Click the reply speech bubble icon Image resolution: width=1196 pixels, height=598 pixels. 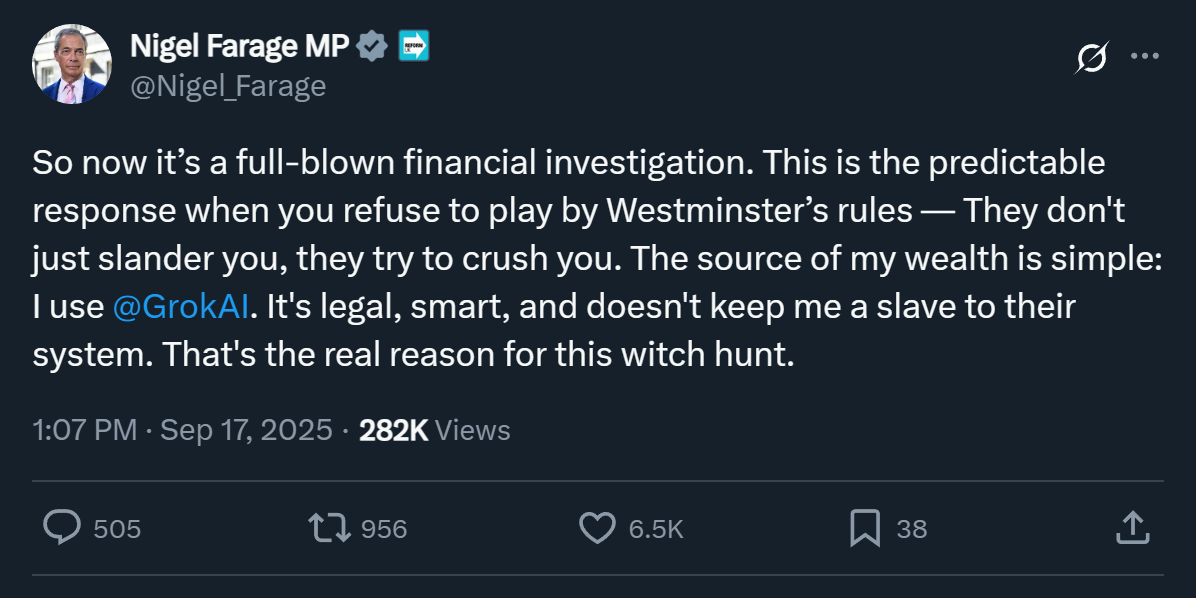[61, 527]
